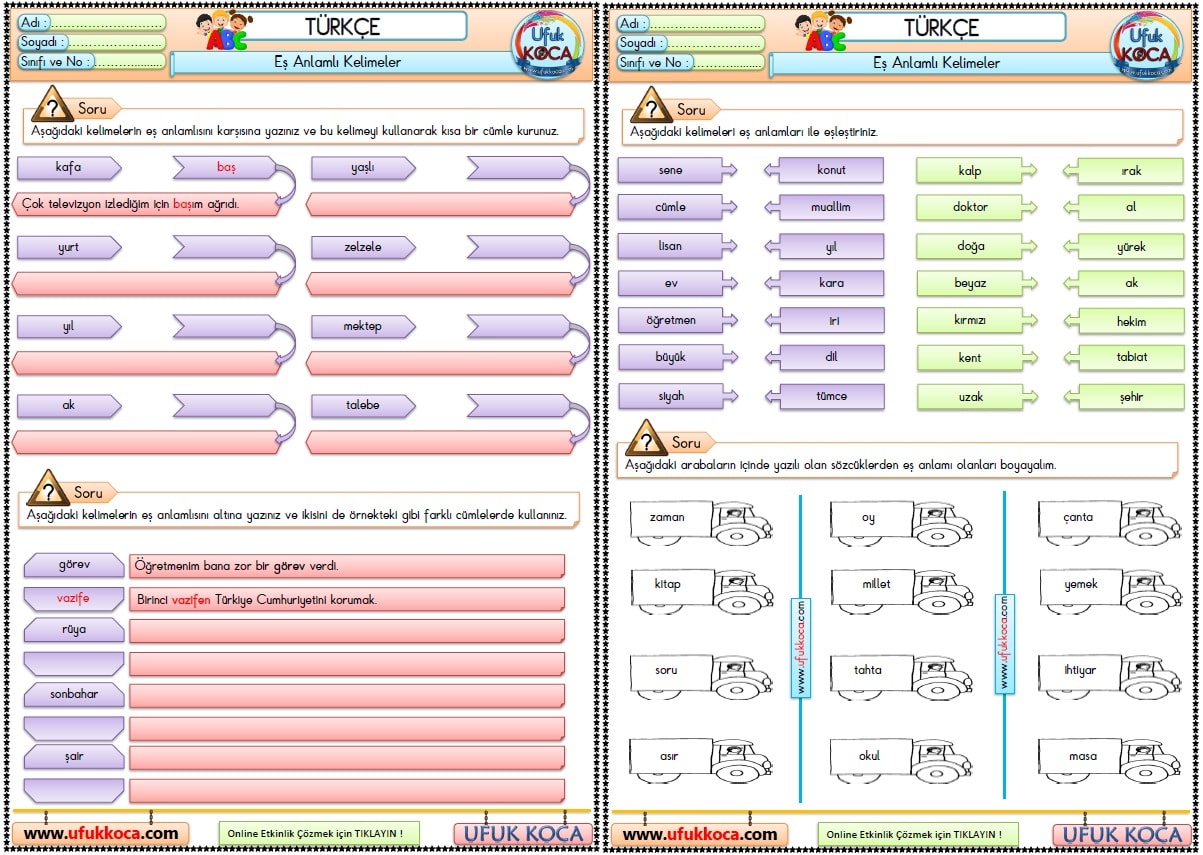This screenshot has width=1203, height=855.
Task: Click the UFUK KOCA footer badge on the left page
Action: 524,834
